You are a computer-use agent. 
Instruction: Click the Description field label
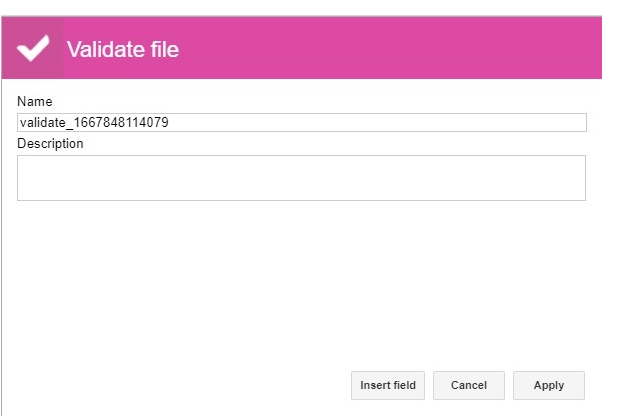(x=50, y=144)
